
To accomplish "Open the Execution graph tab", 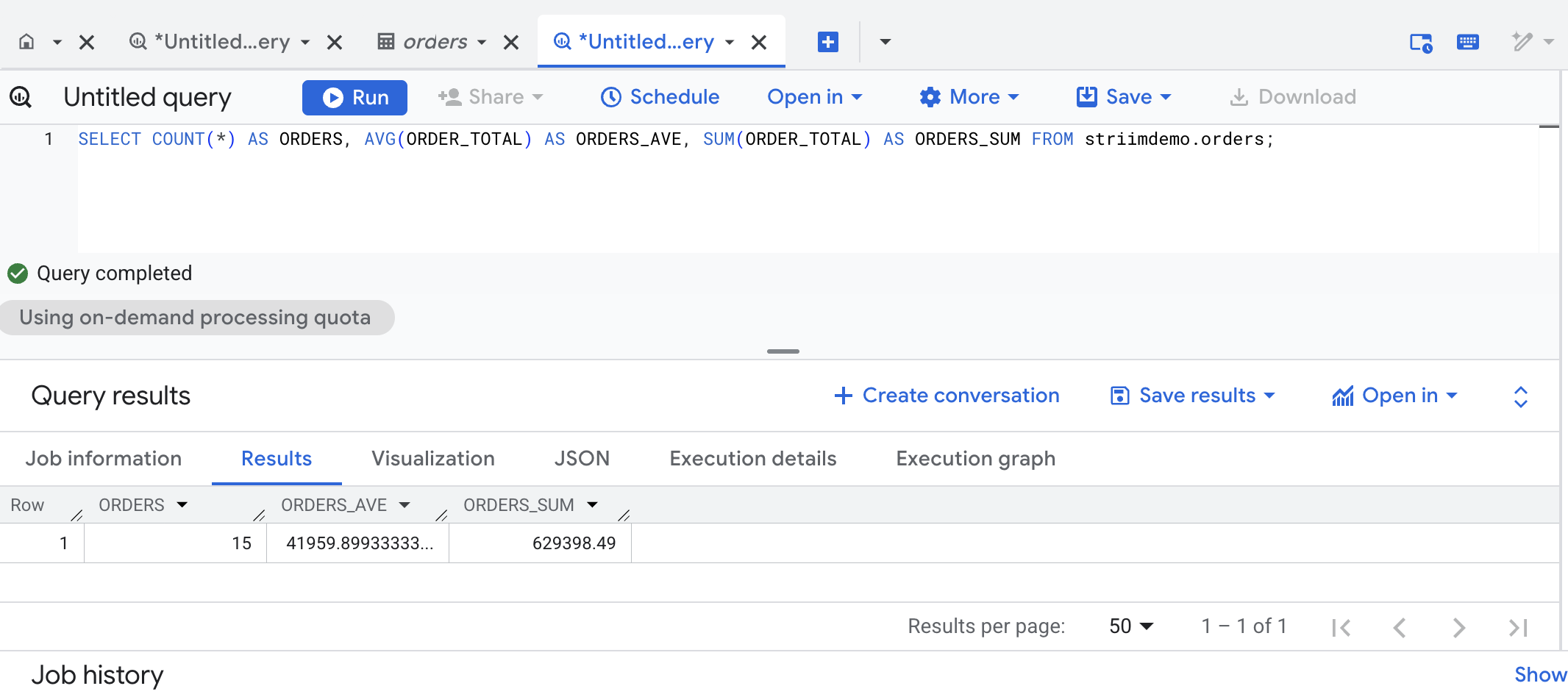I will [x=974, y=458].
